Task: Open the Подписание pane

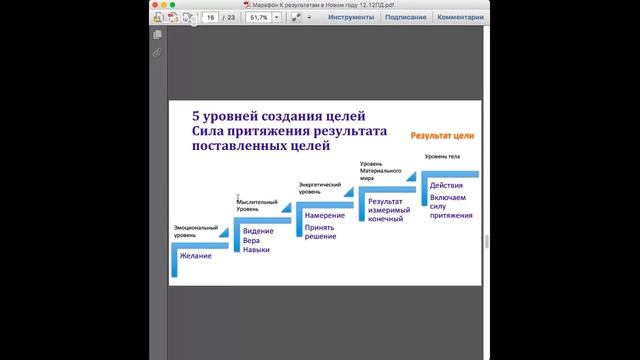Action: pos(406,17)
